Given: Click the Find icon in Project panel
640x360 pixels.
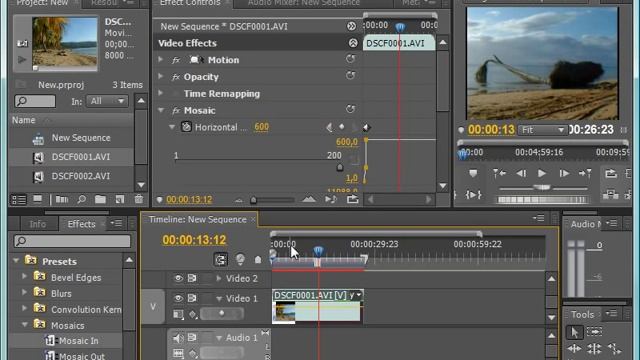Looking at the screenshot, I should [x=81, y=200].
